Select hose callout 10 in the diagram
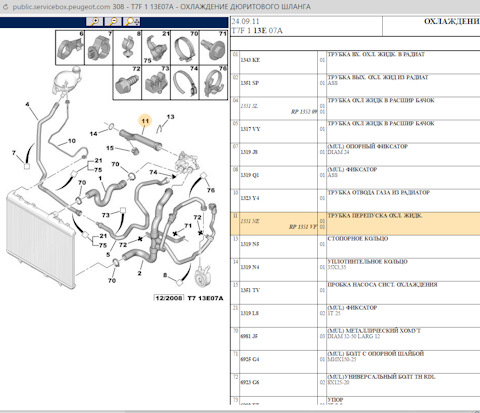 tap(72, 141)
